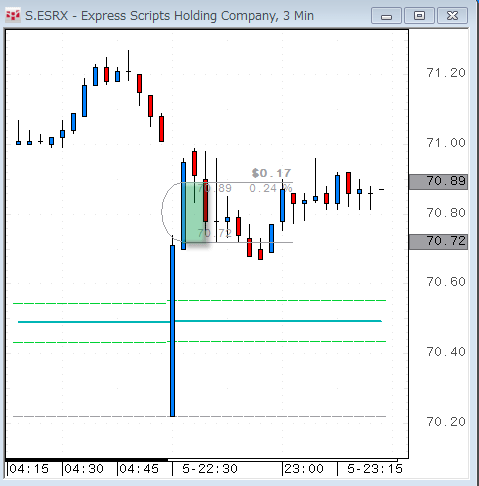The width and height of the screenshot is (479, 486).
Task: Maximize the S.ESRX chart window
Action: (419, 16)
